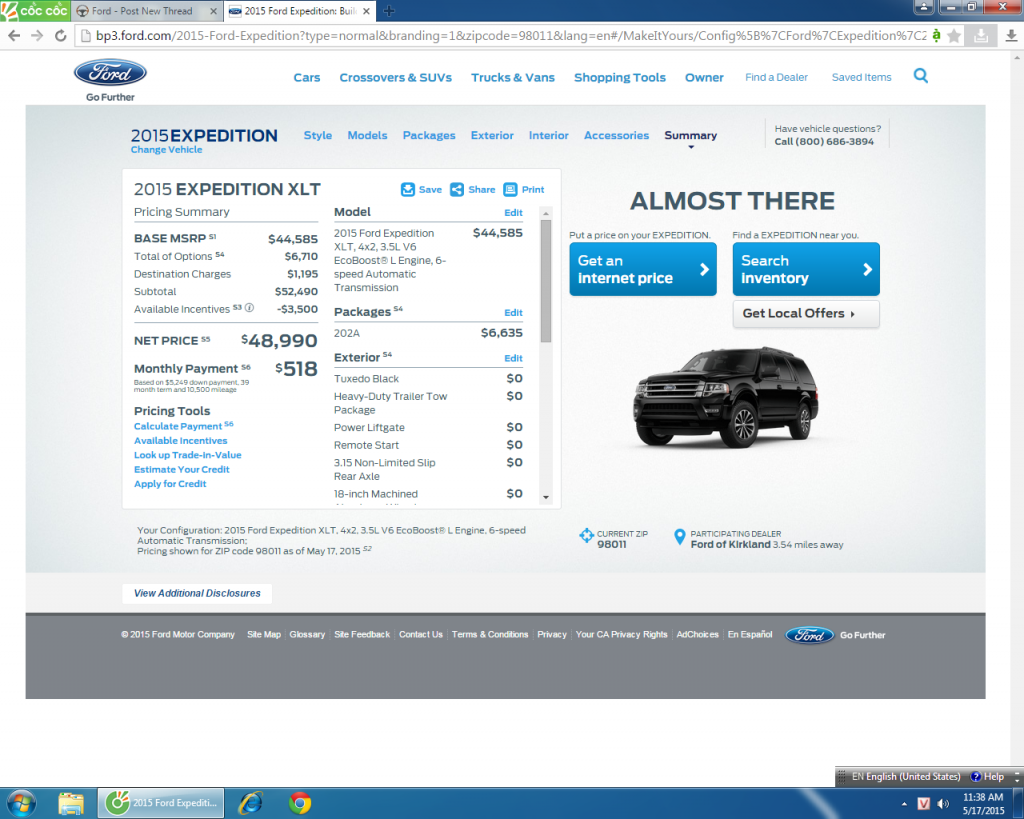Open the Trucks & Vans menu

coord(513,78)
